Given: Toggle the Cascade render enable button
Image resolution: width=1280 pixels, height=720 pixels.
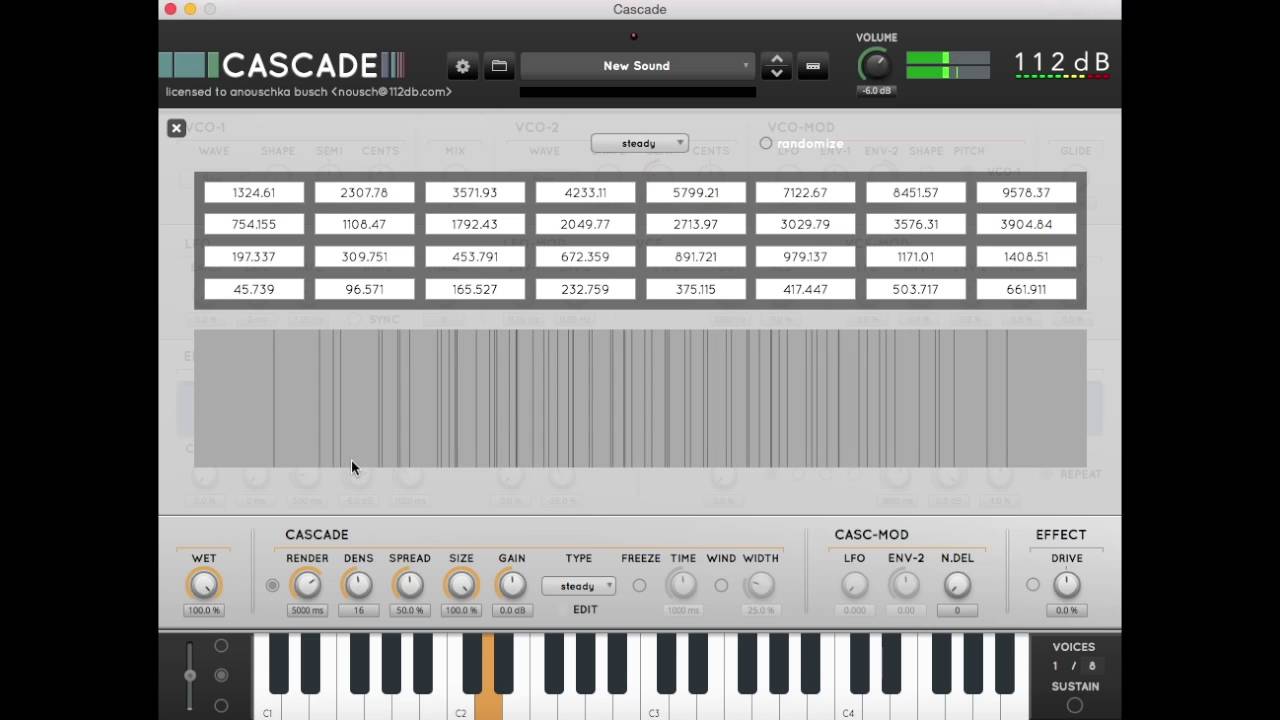Looking at the screenshot, I should pos(272,585).
